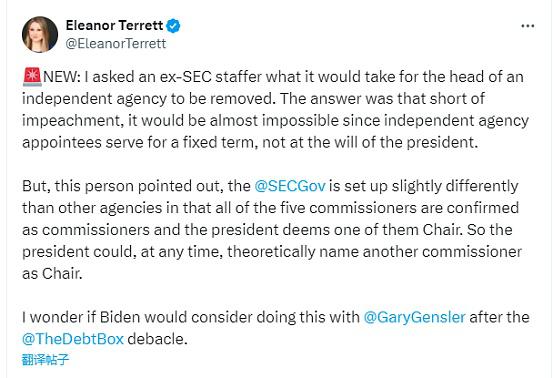Open the three-dot more options menu
The width and height of the screenshot is (554, 378).
528,26
